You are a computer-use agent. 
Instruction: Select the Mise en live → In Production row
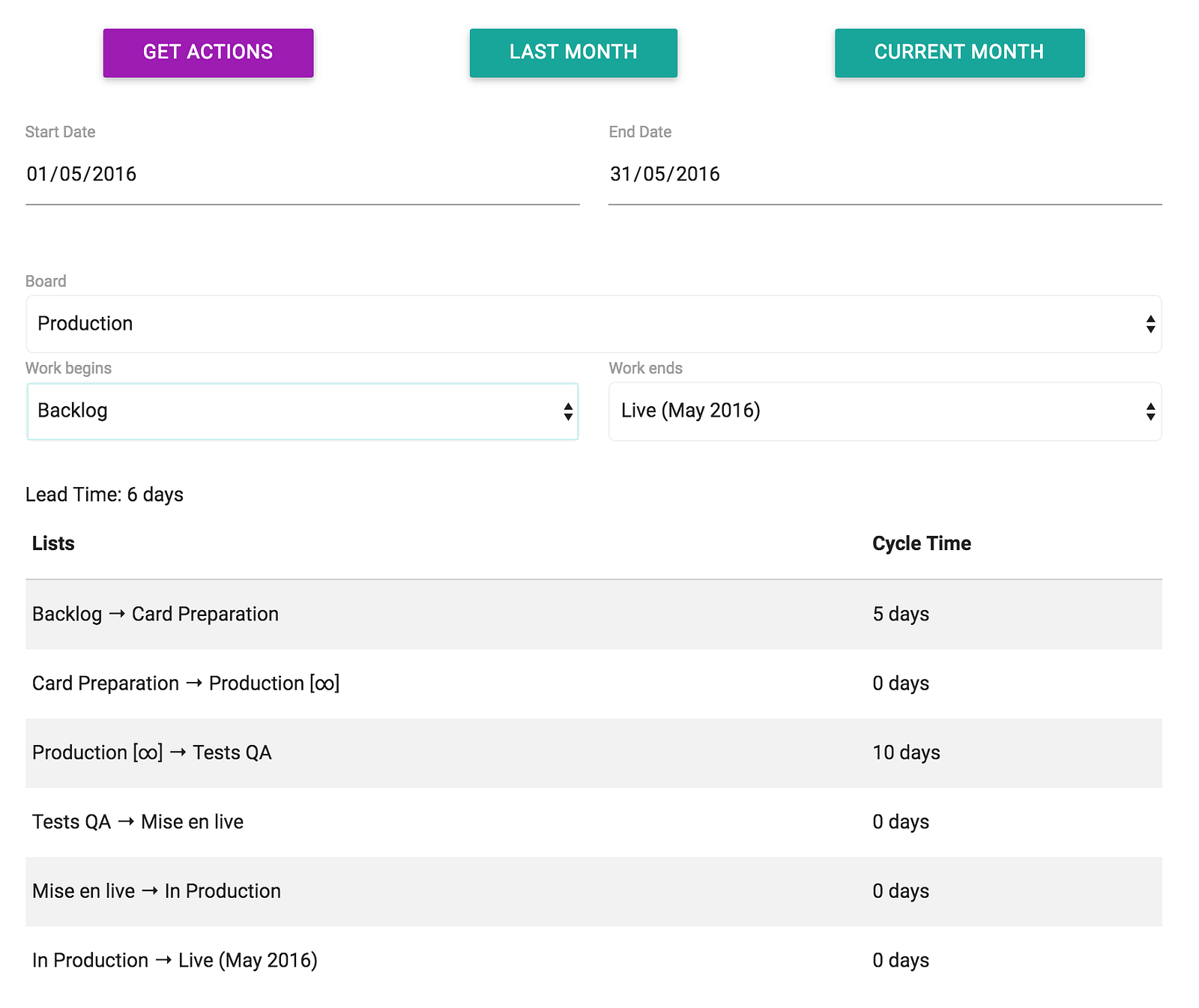594,891
